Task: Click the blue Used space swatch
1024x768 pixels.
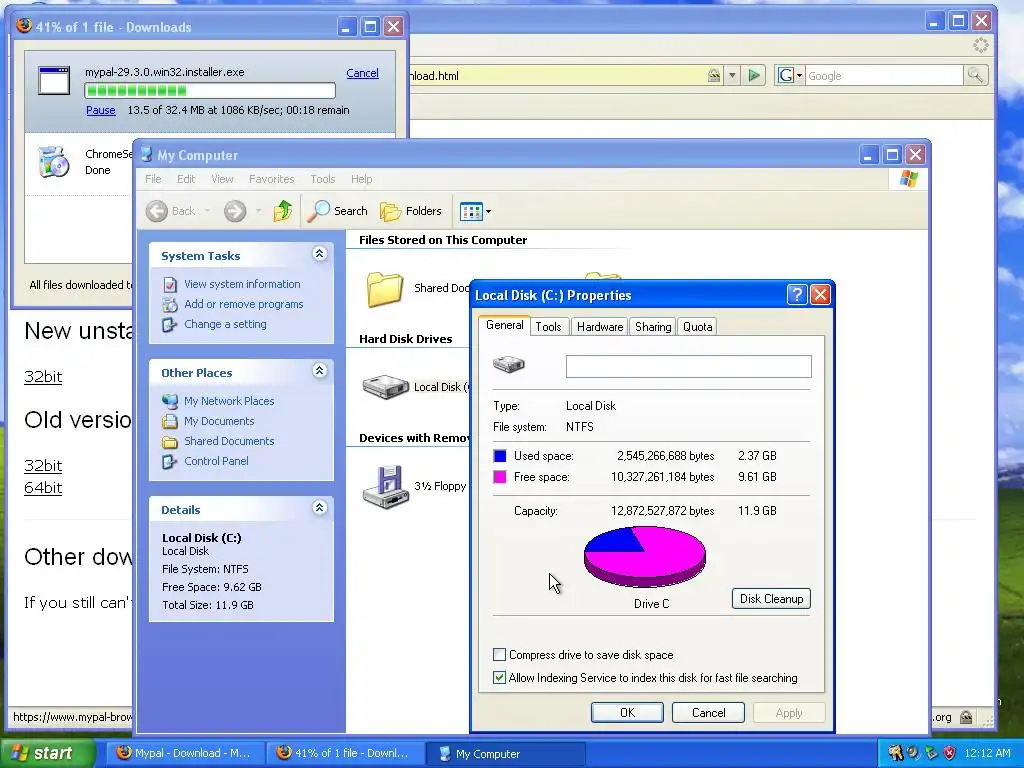Action: (500, 456)
